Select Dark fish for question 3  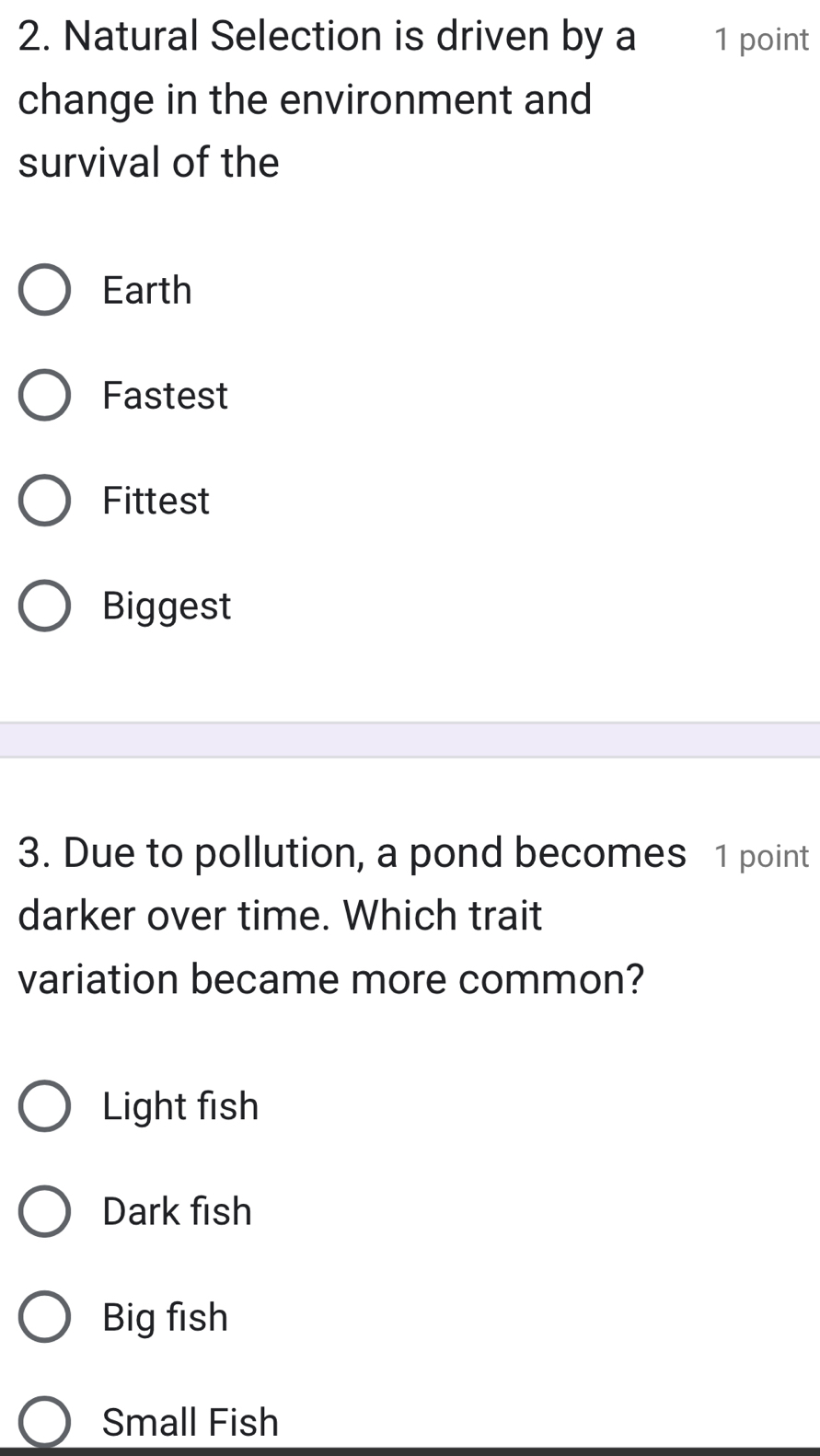pos(43,1211)
